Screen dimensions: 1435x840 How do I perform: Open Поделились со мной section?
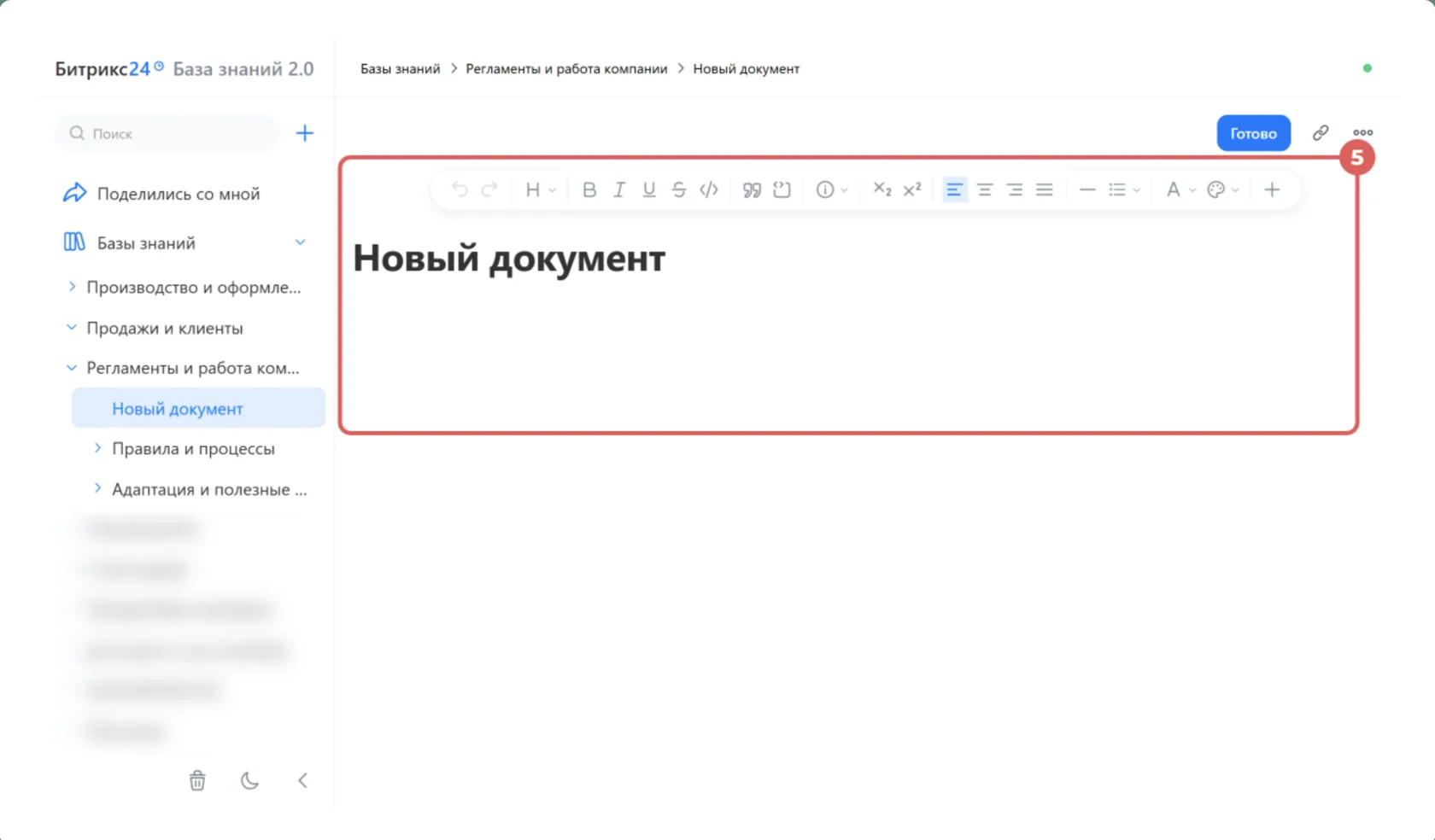pyautogui.click(x=162, y=194)
